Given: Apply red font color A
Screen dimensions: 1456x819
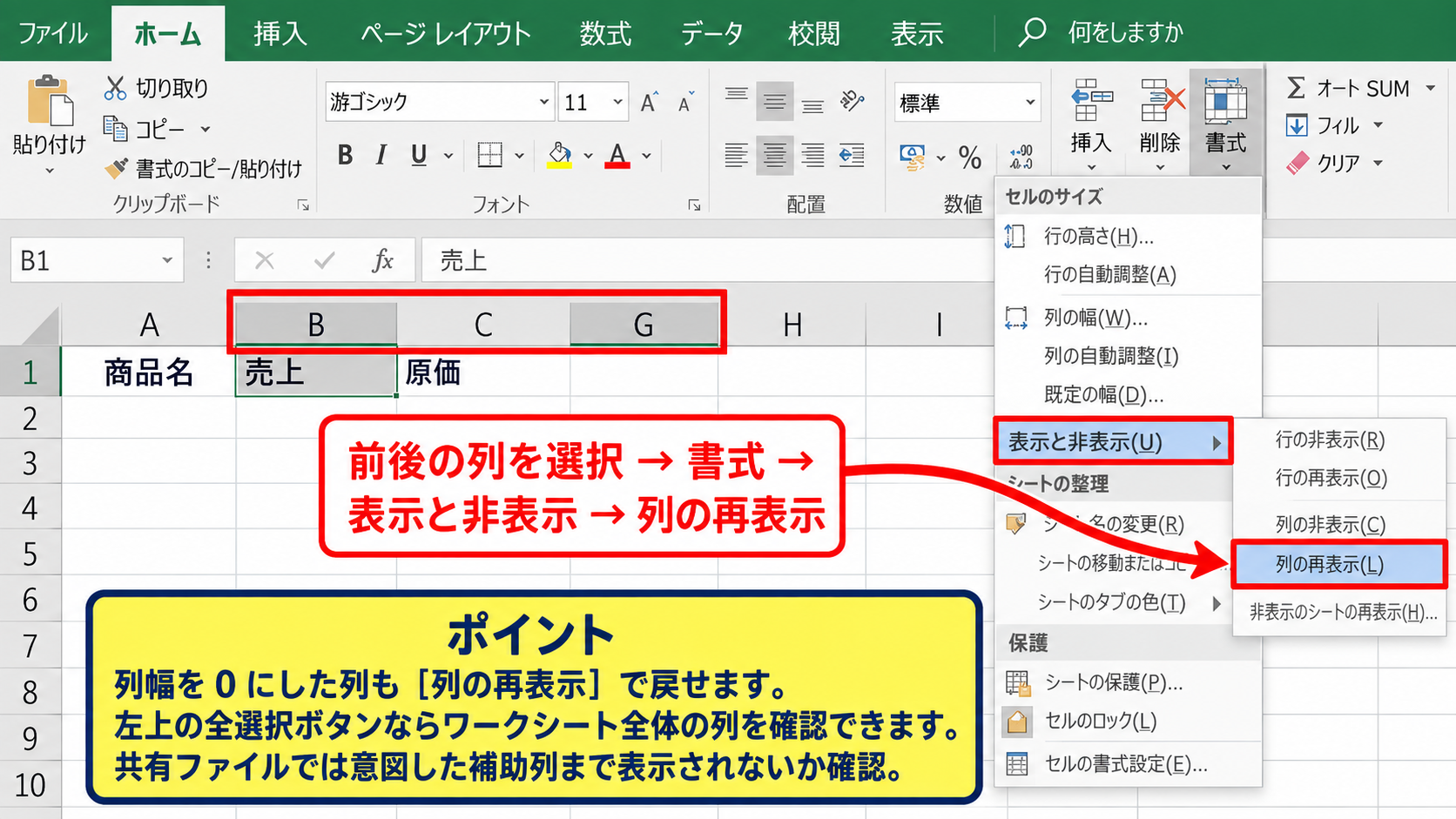Looking at the screenshot, I should 617,156.
